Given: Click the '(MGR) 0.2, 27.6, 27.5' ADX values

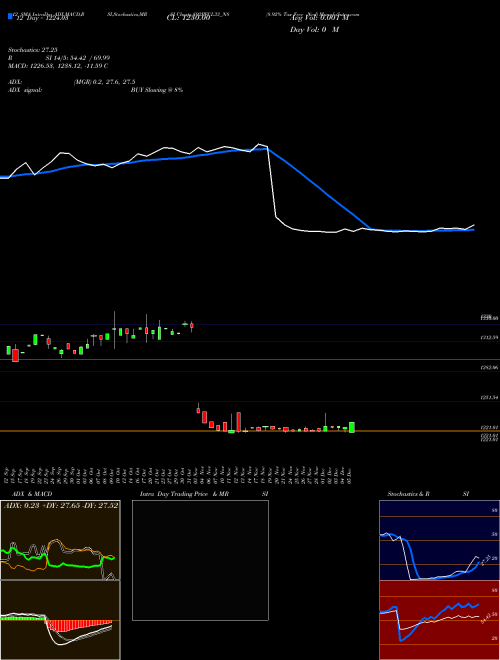Looking at the screenshot, I should tap(104, 82).
